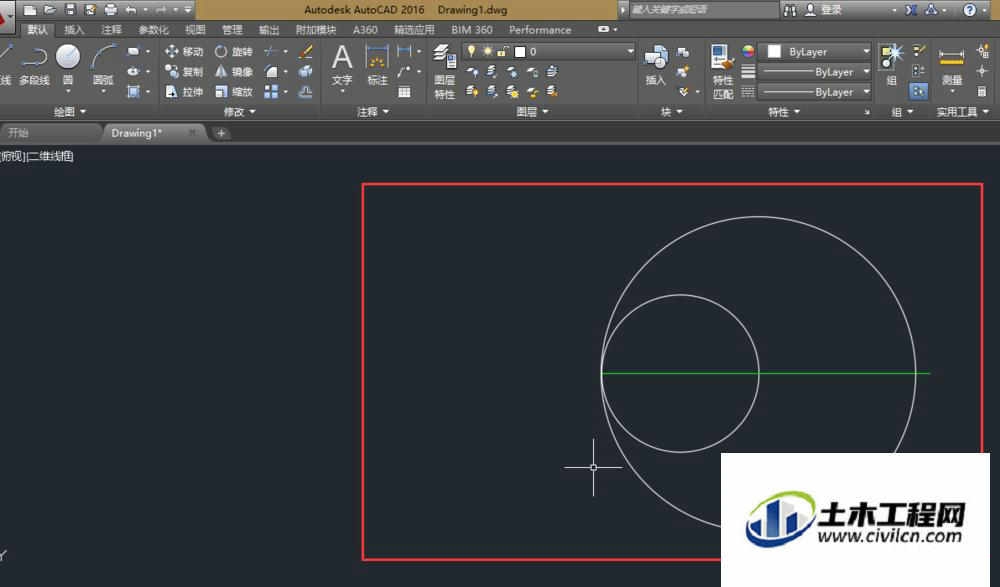Click the Fillet tool icon

(x=271, y=71)
